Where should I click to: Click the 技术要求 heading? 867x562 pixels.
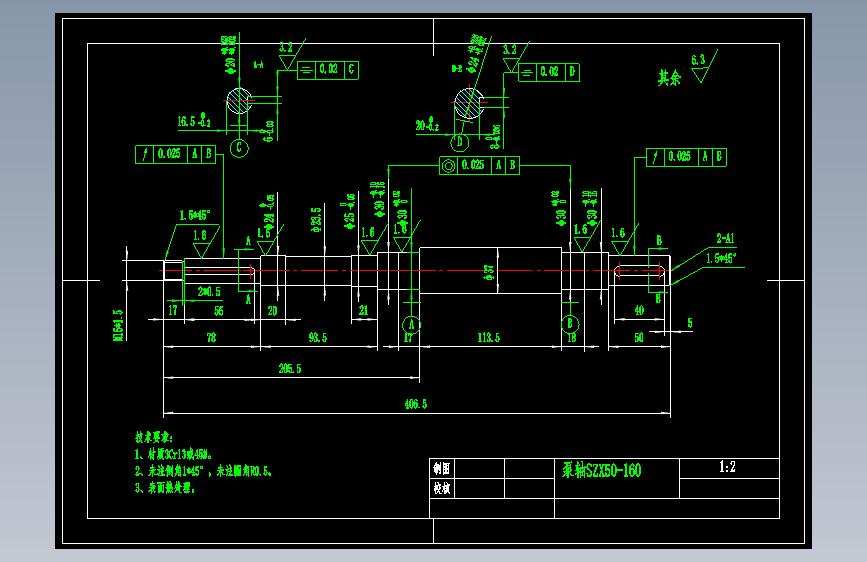[154, 438]
